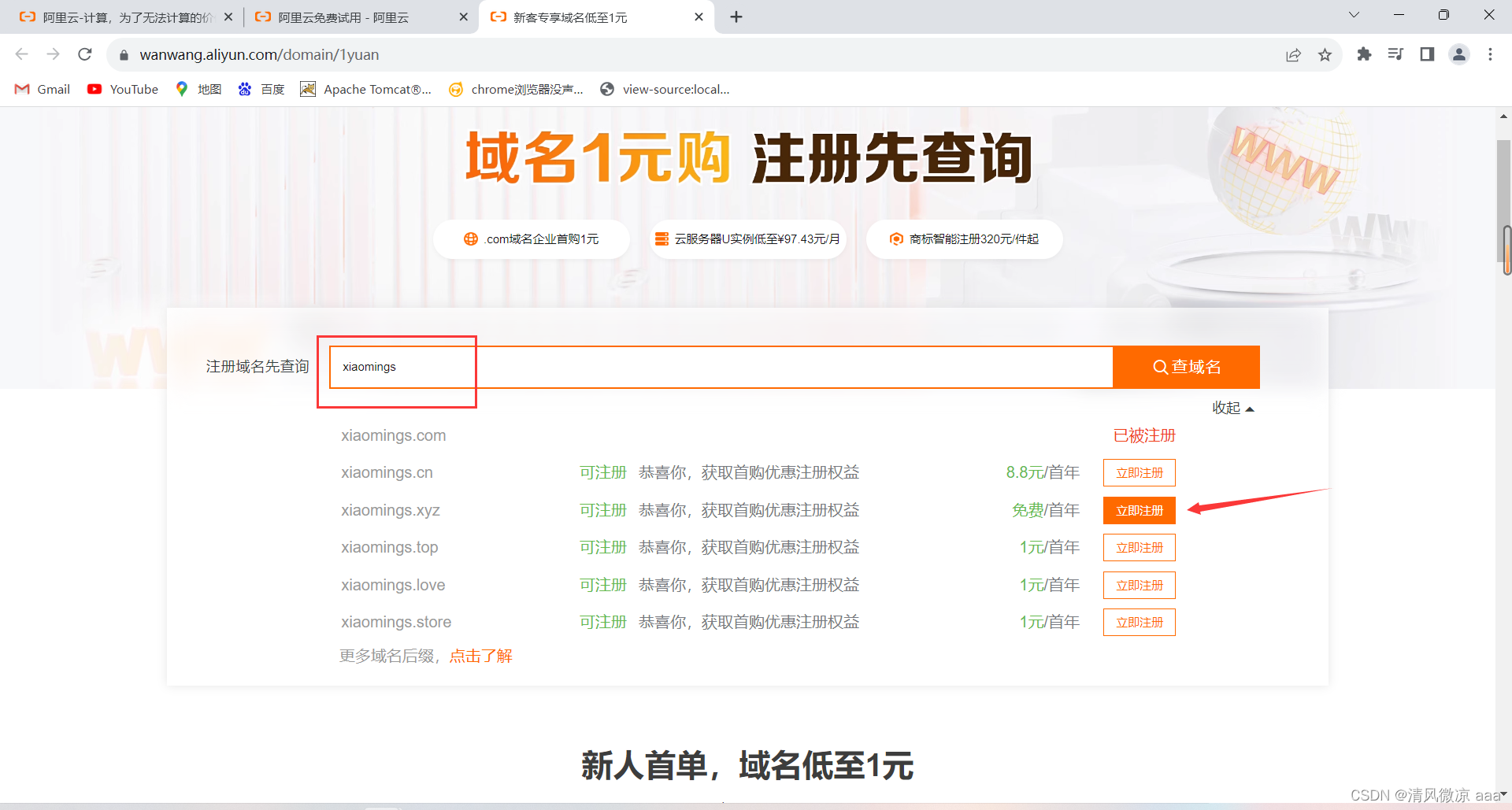This screenshot has width=1512, height=810.
Task: Open the user profile avatar icon
Action: click(1459, 54)
